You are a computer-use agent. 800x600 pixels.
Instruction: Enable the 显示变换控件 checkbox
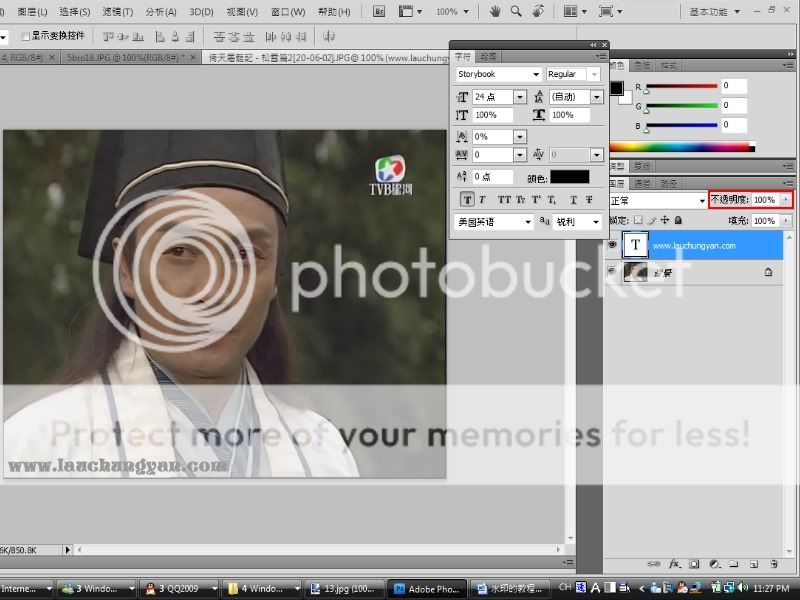tap(25, 36)
